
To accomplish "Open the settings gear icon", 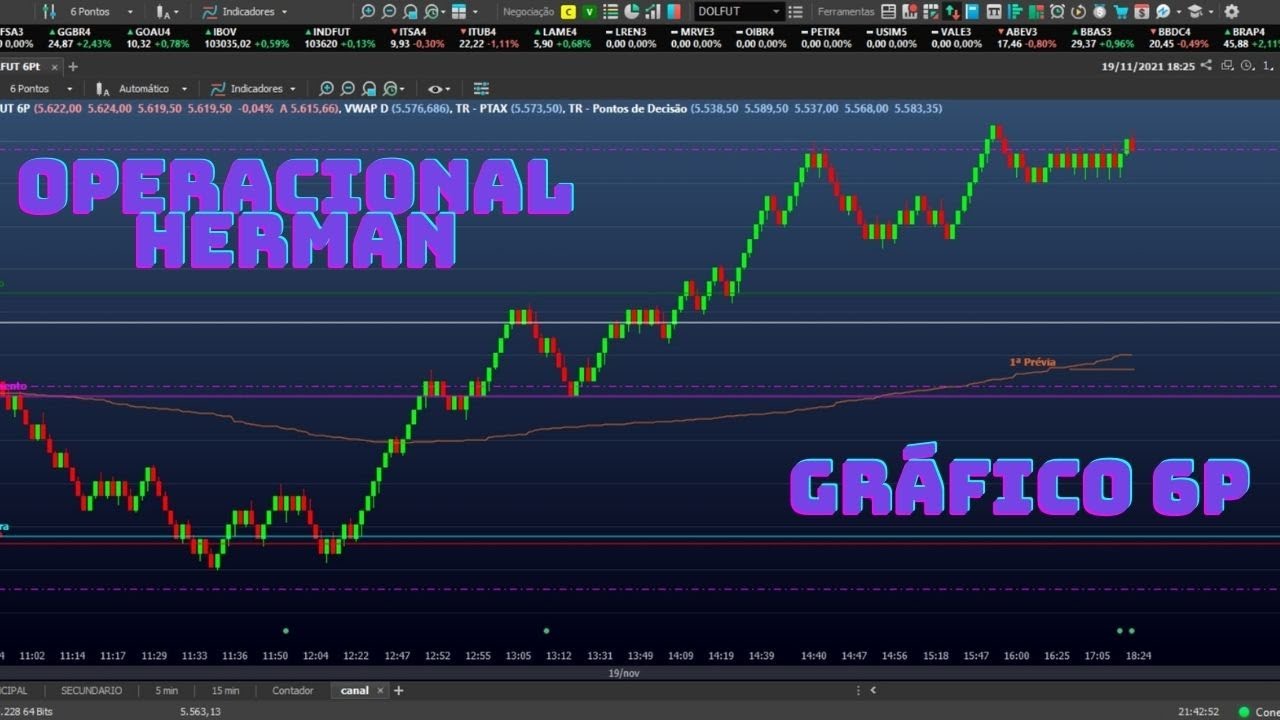I will pyautogui.click(x=1231, y=12).
